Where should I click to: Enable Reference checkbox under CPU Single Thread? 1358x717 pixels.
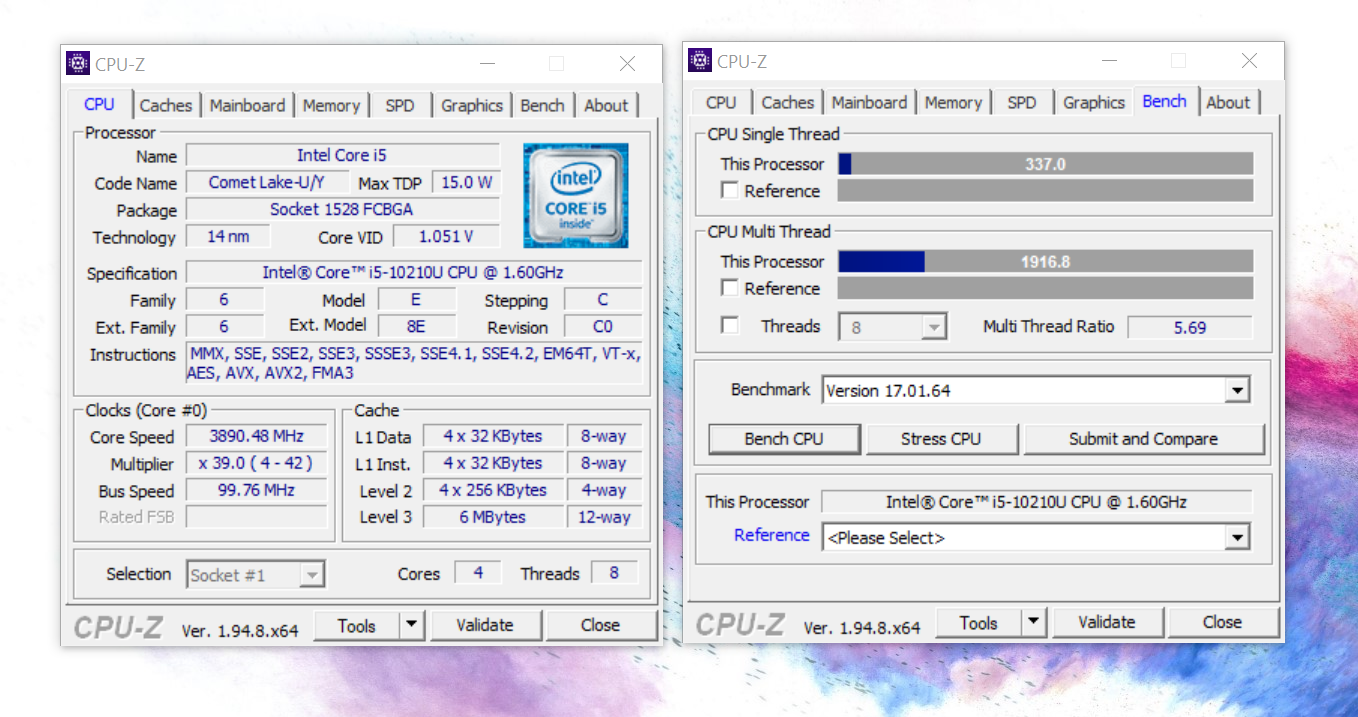tap(730, 190)
